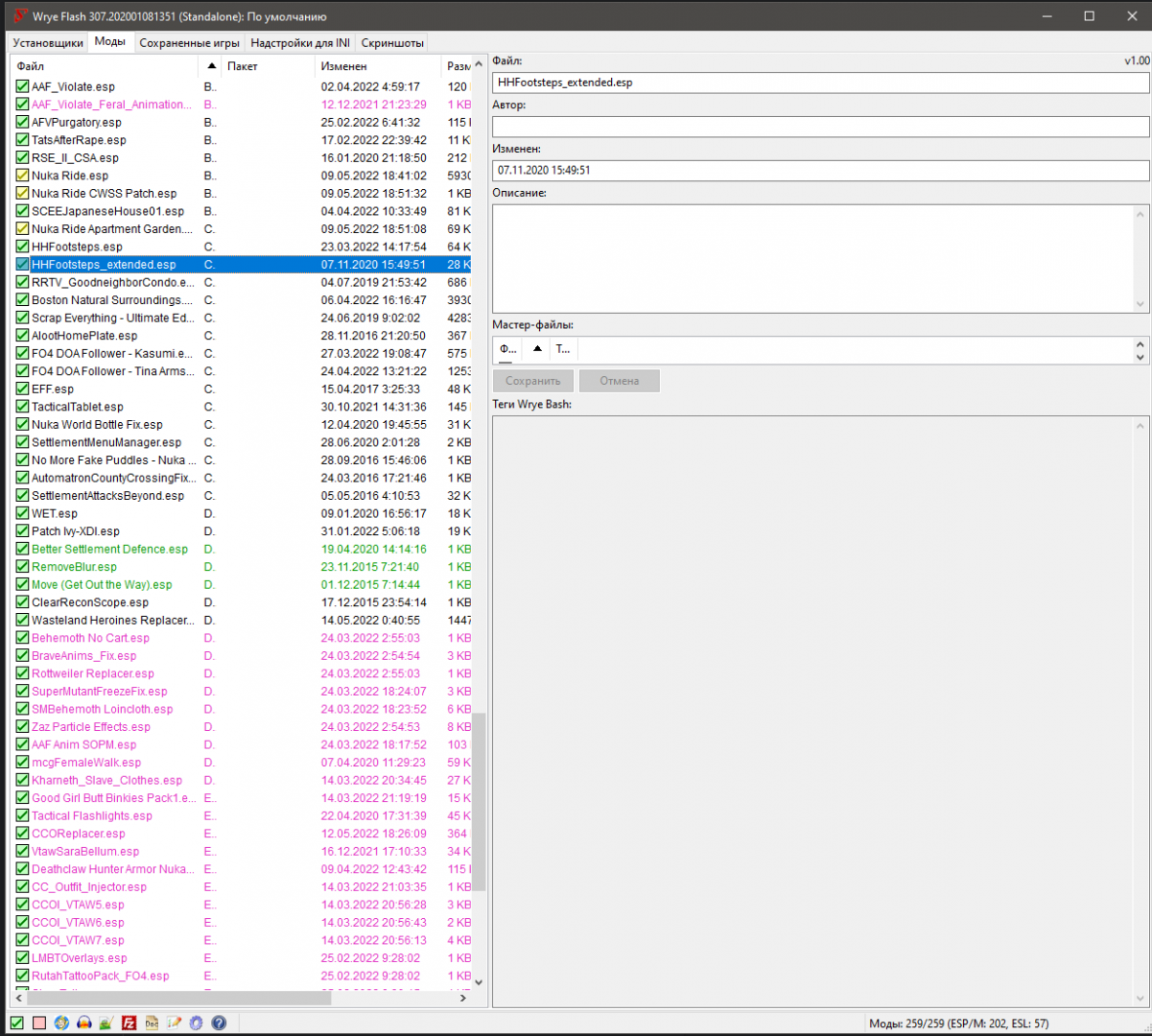Select the RemoveBlur.esp row in mod list
The height and width of the screenshot is (1036, 1152).
point(74,567)
